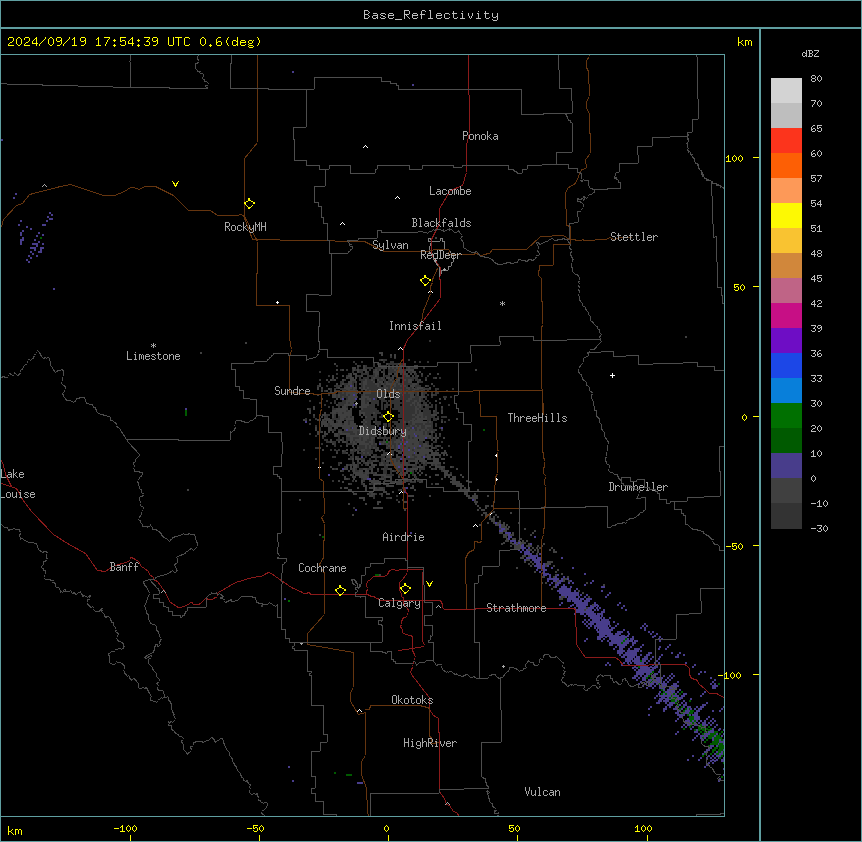Click the Vulcan label
The width and height of the screenshot is (862, 842).
point(543,792)
